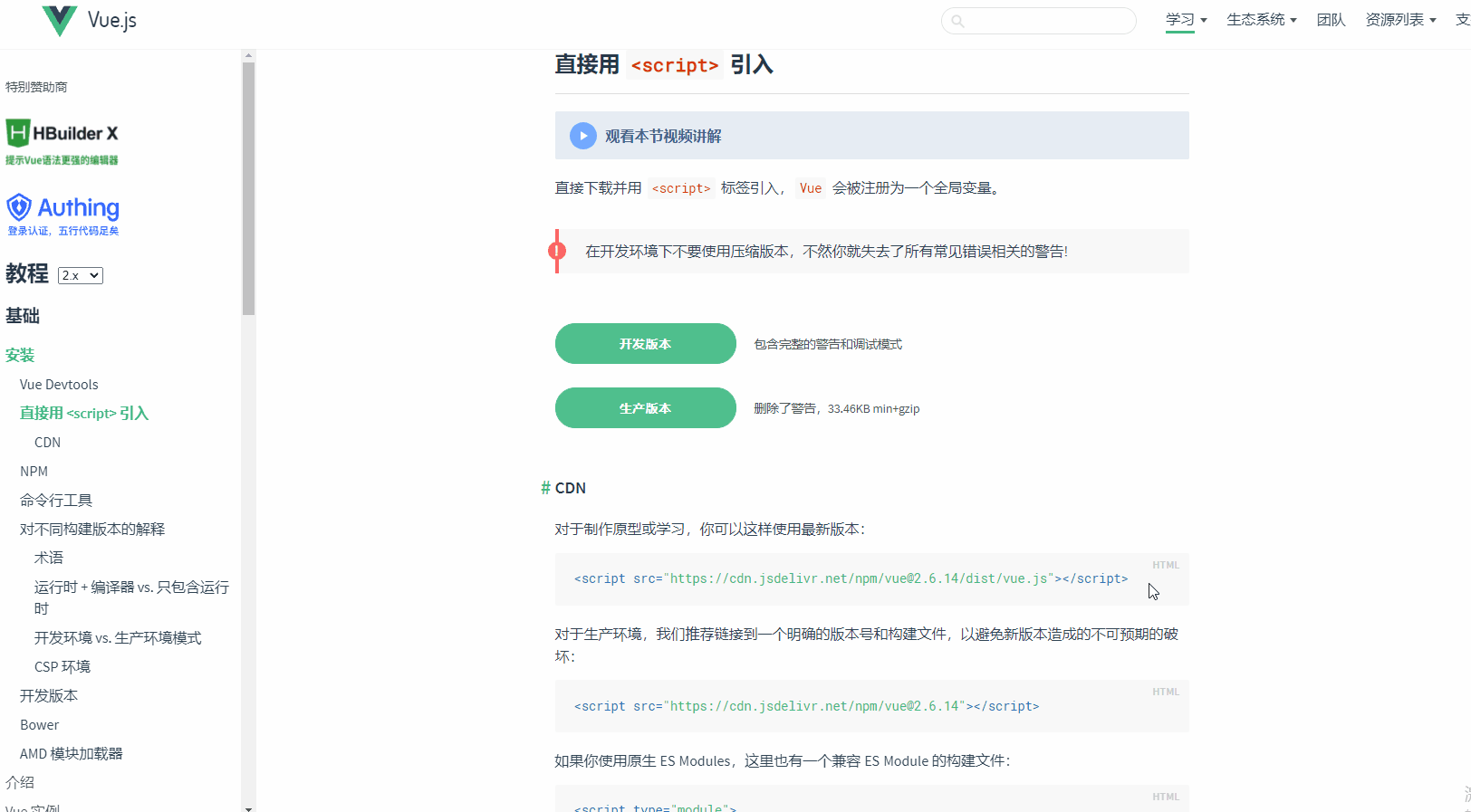This screenshot has height=812, width=1471.
Task: Click the 开发版本 download button
Action: point(646,344)
